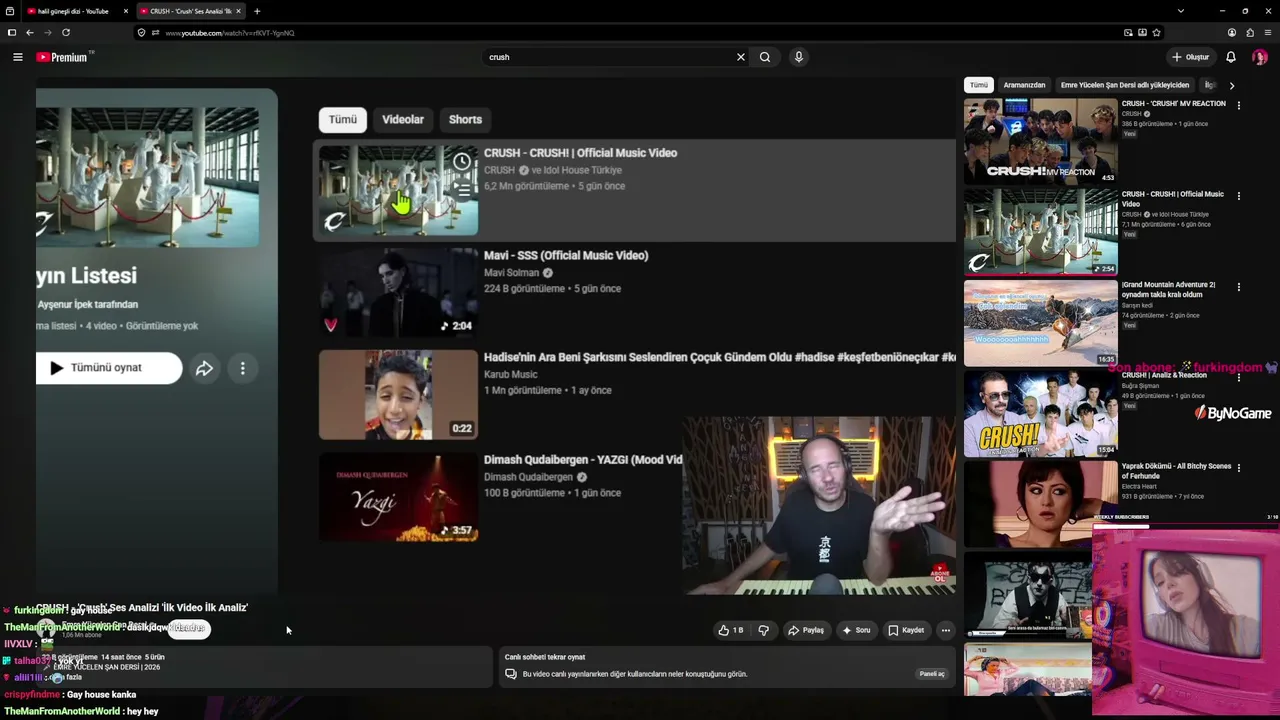Select sidebar Aramanızdan chip
This screenshot has height=720, width=1280.
point(1024,85)
